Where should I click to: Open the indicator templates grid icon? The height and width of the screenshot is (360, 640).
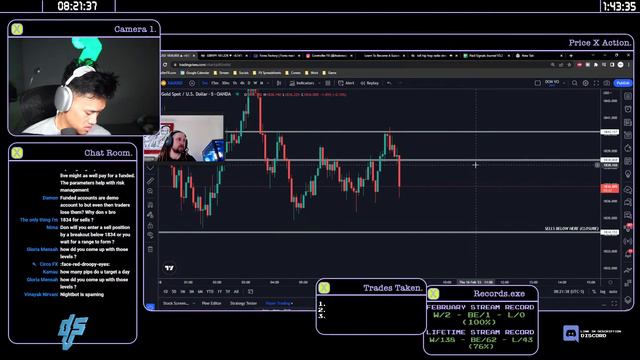coord(328,83)
